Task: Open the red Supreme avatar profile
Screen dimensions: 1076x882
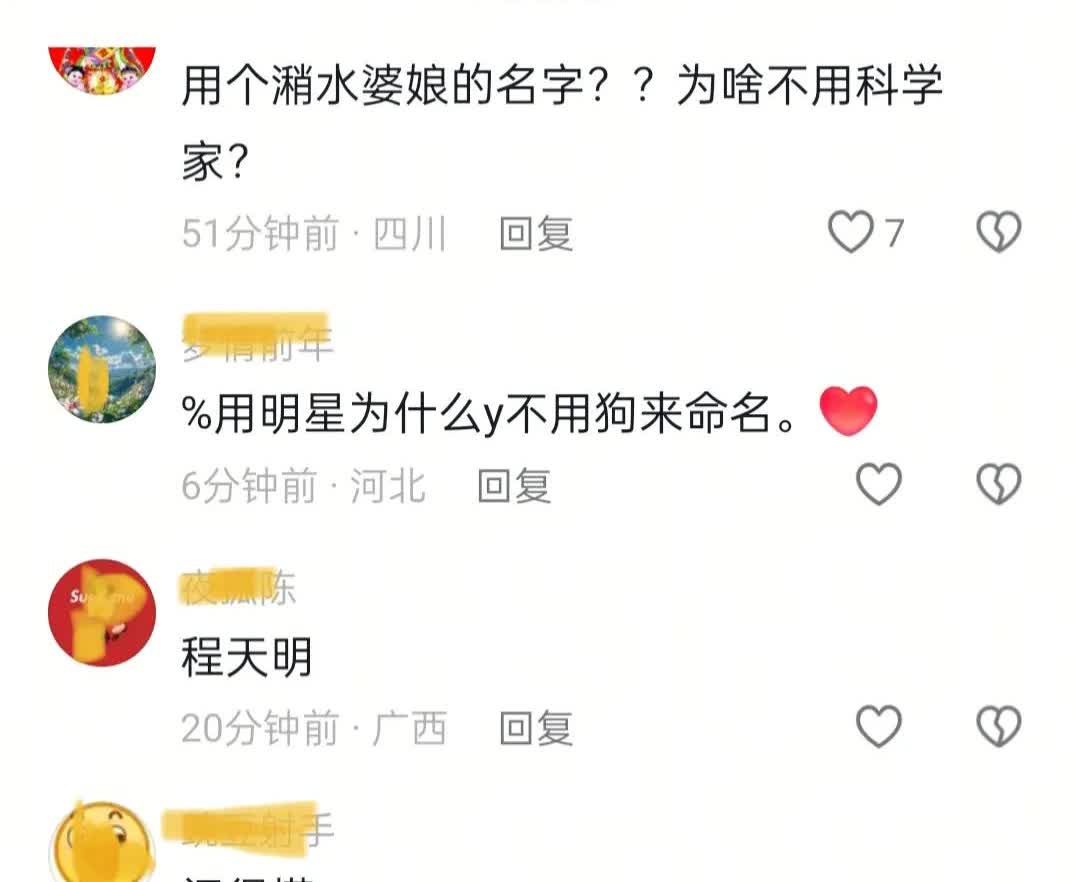Action: tap(102, 612)
